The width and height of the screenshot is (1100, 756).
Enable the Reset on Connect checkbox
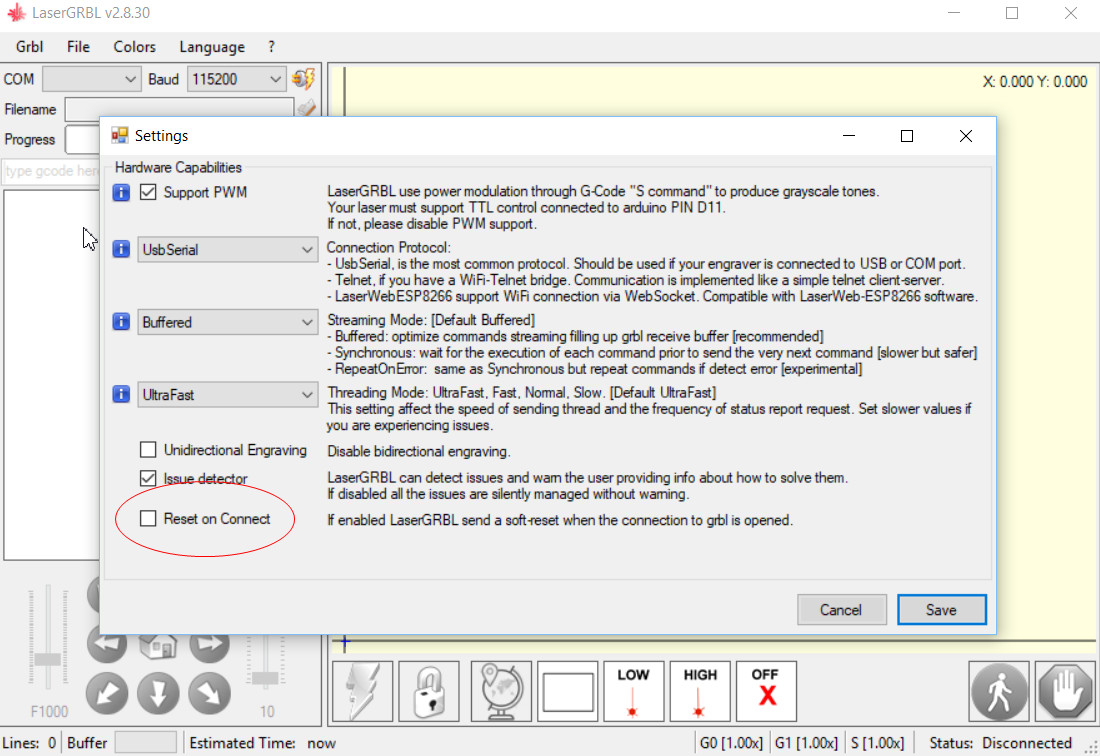pos(148,519)
